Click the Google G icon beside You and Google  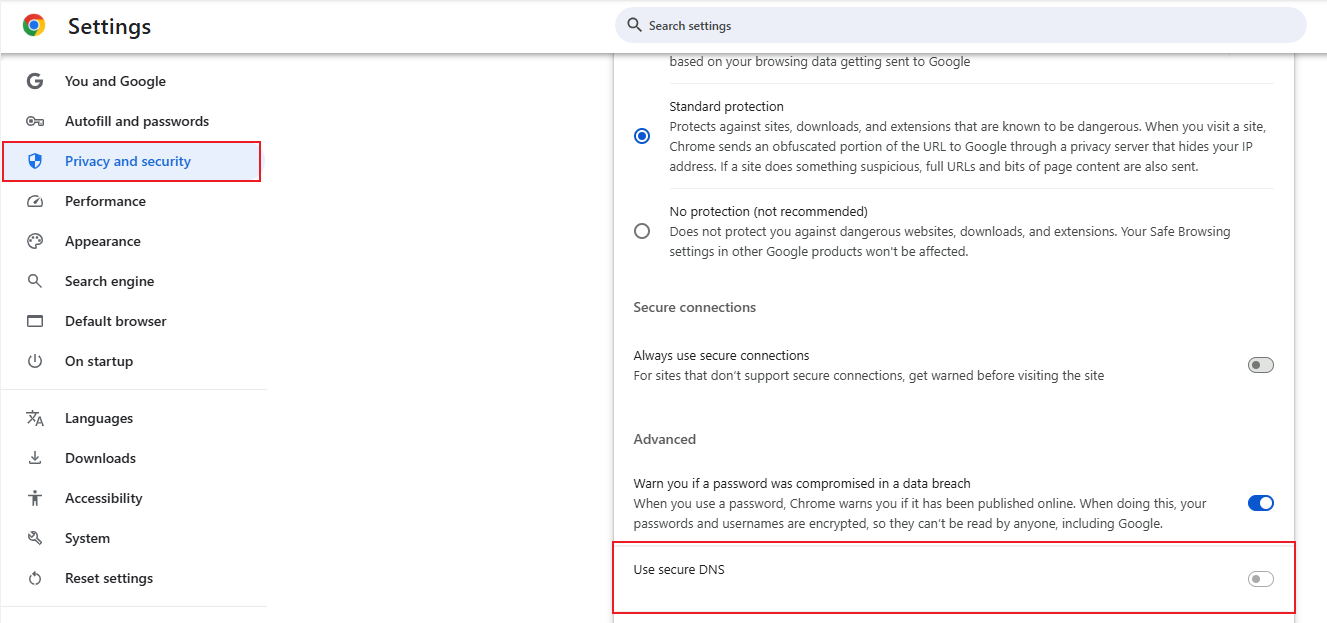(35, 81)
